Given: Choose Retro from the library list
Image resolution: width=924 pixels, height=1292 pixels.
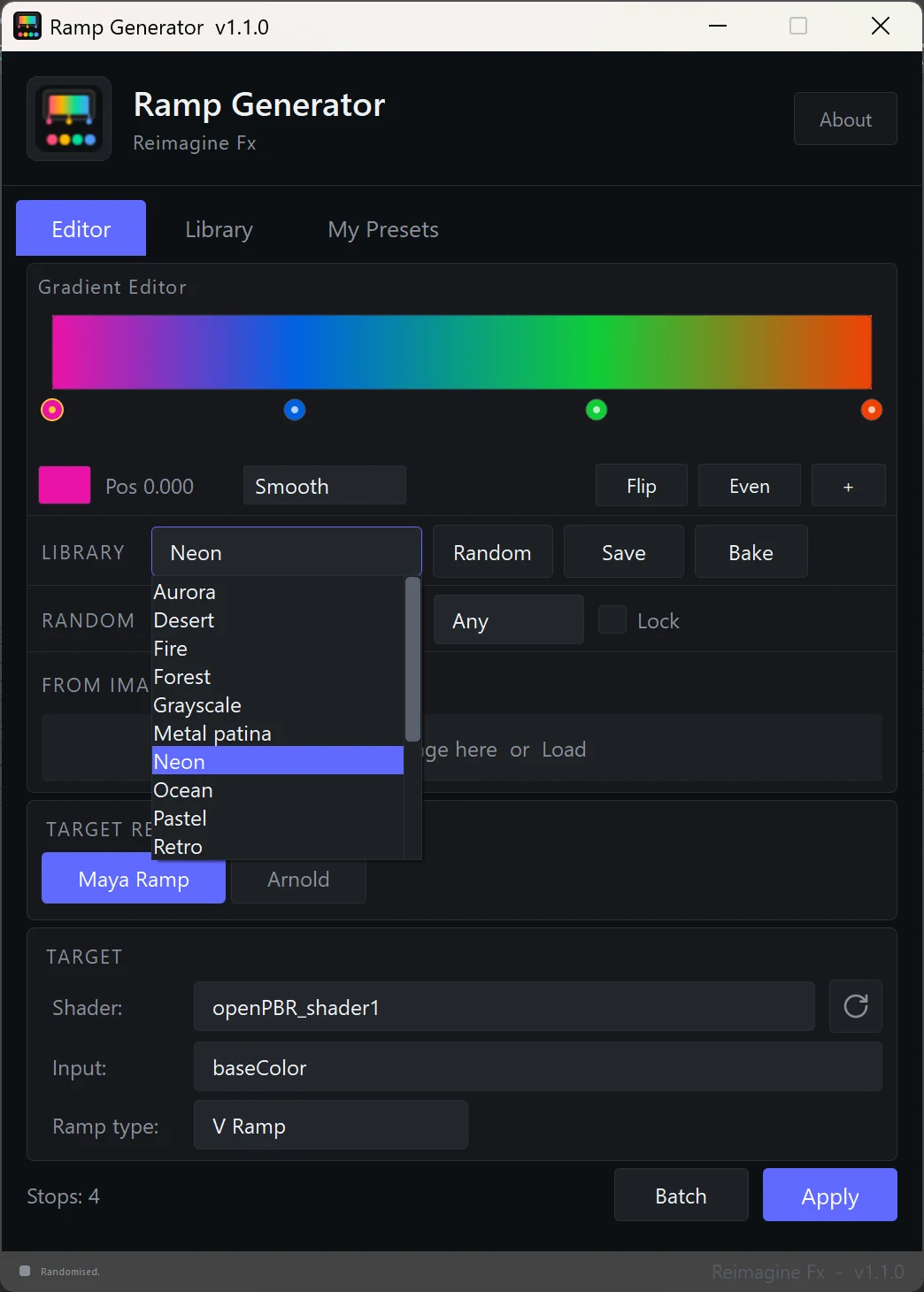Looking at the screenshot, I should [x=278, y=847].
